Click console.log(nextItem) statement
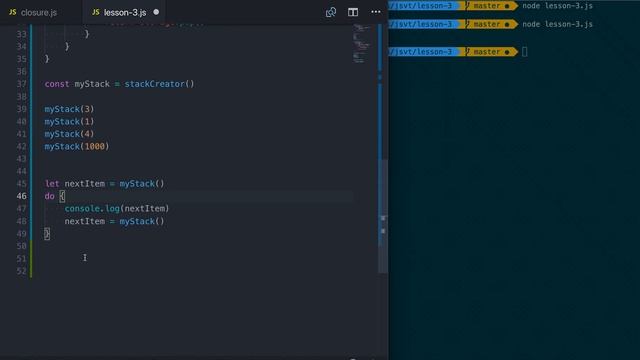Image resolution: width=640 pixels, height=360 pixels. (117, 209)
